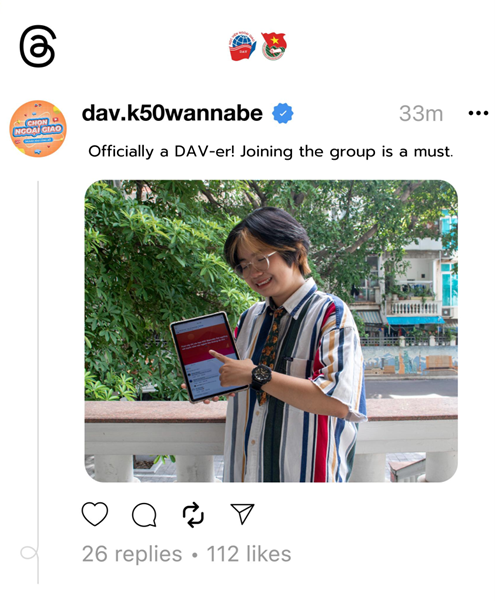
Task: Click the Officially a DAV-er caption text
Action: [x=271, y=151]
